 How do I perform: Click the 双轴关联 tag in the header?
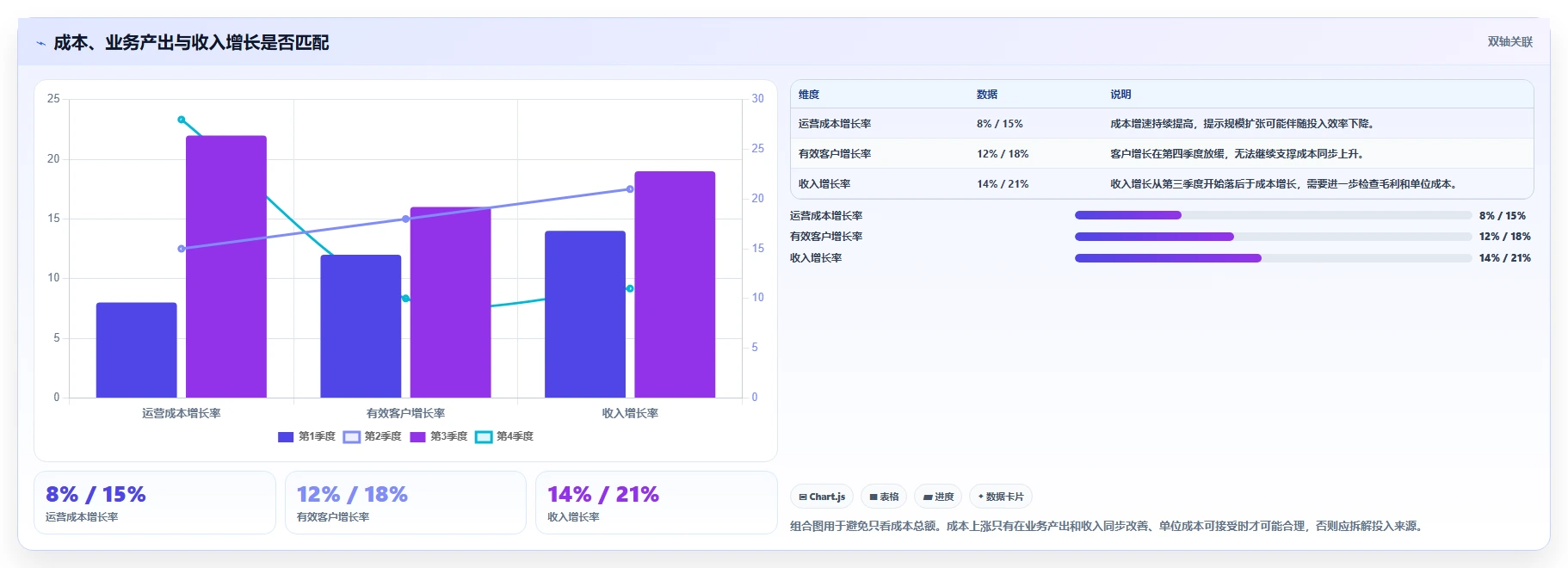pos(1509,42)
